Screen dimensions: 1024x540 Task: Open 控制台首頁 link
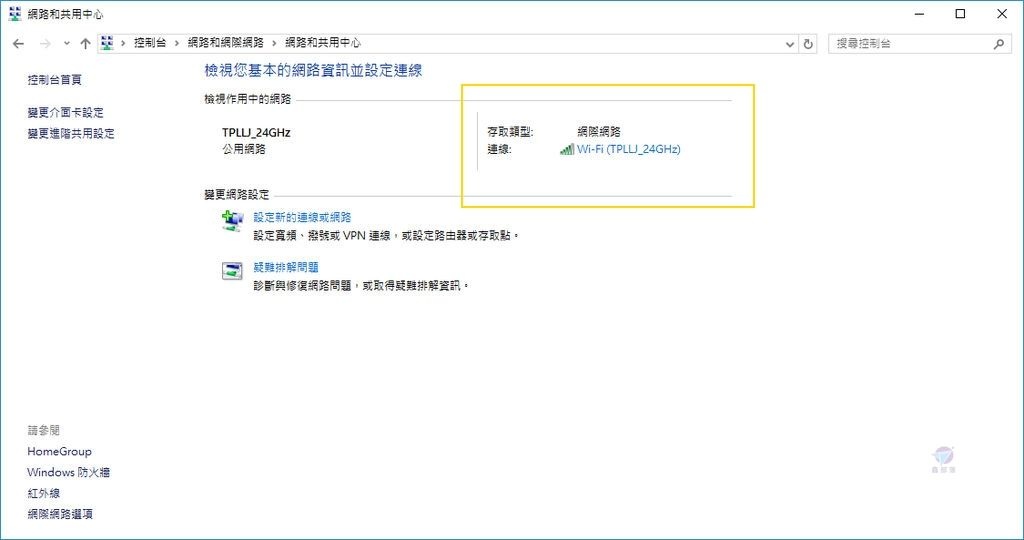point(55,80)
